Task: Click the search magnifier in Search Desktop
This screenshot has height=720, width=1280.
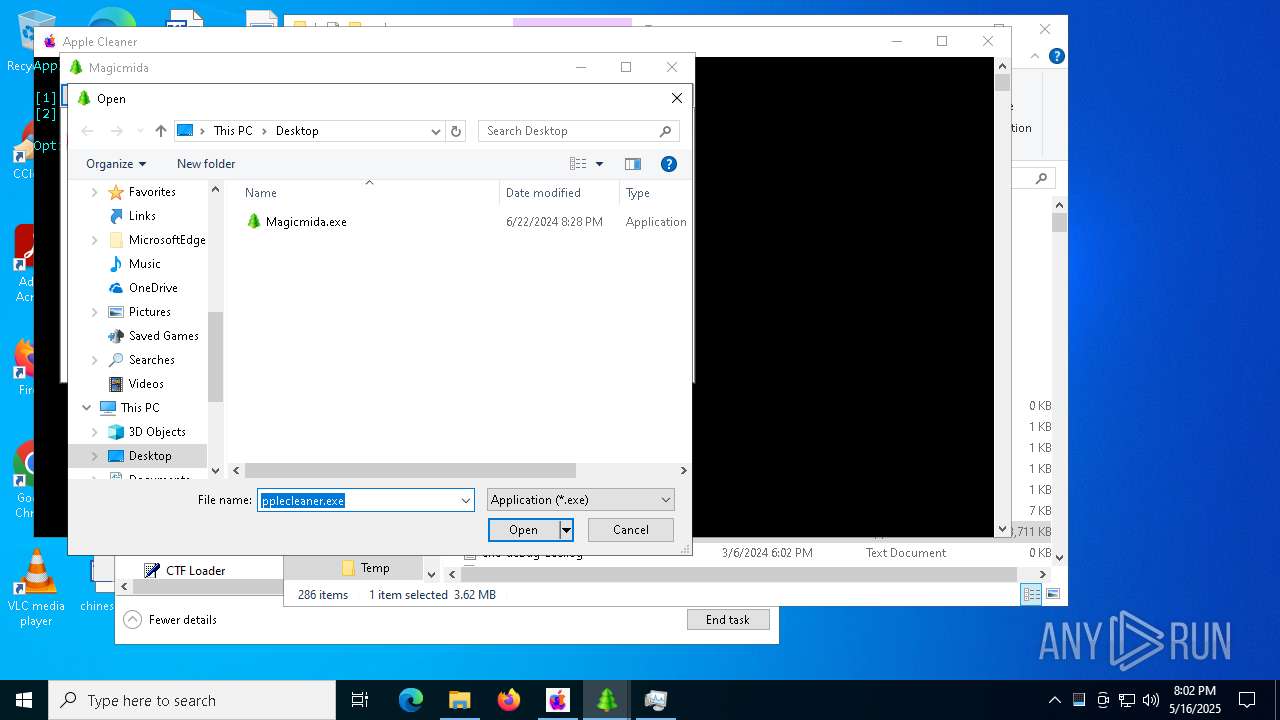Action: (665, 131)
